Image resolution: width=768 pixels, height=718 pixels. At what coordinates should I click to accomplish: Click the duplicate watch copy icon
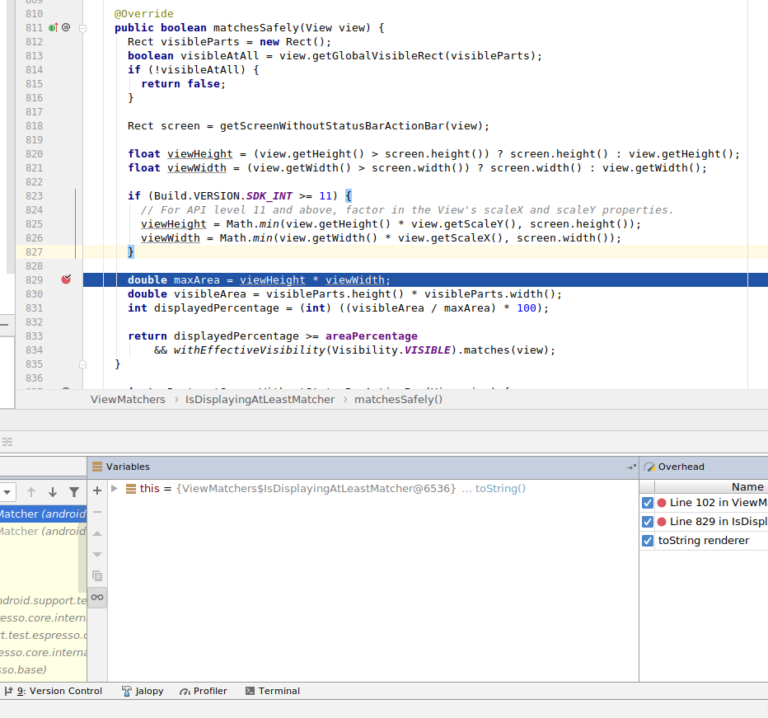coord(97,575)
